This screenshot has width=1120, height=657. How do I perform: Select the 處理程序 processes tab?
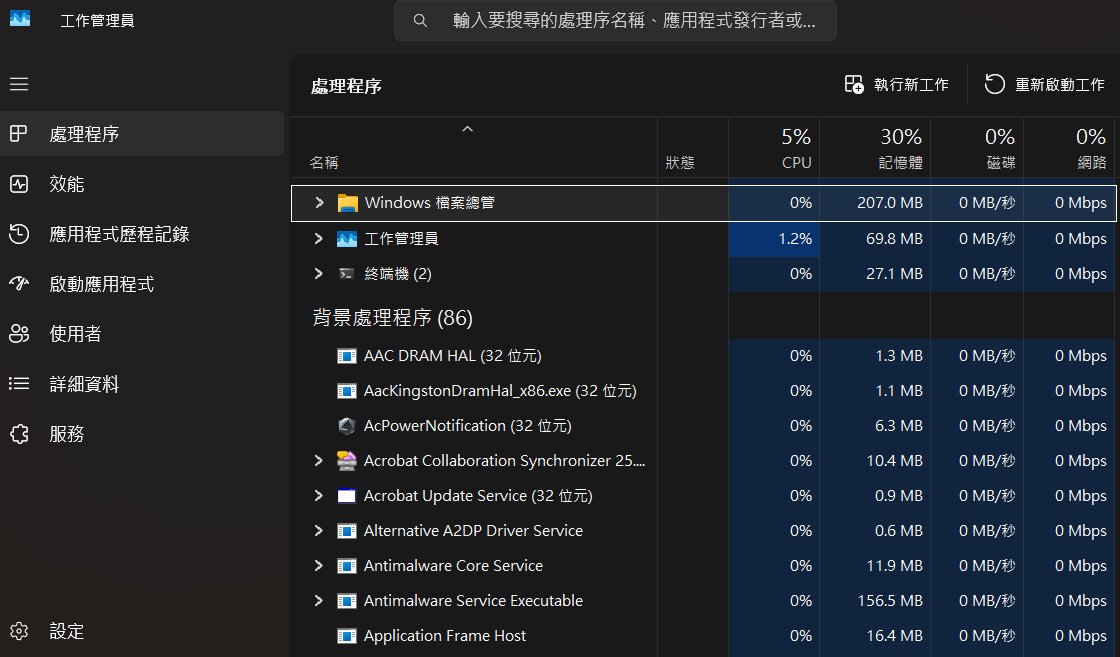coord(85,134)
